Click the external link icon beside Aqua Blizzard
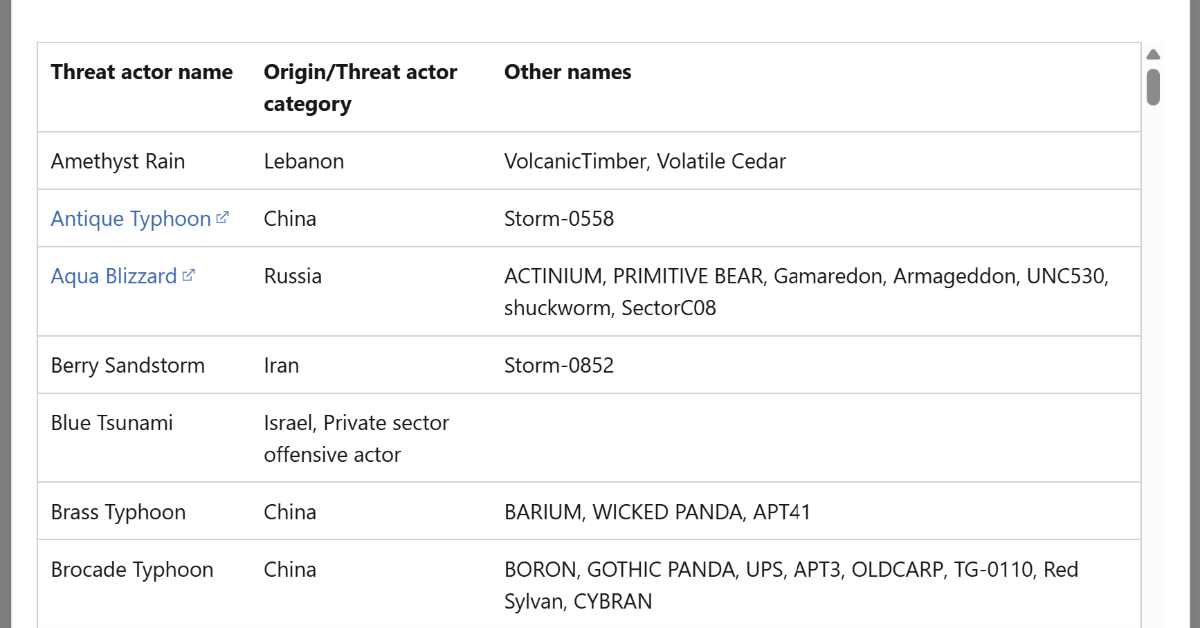The height and width of the screenshot is (628, 1200). click(189, 275)
